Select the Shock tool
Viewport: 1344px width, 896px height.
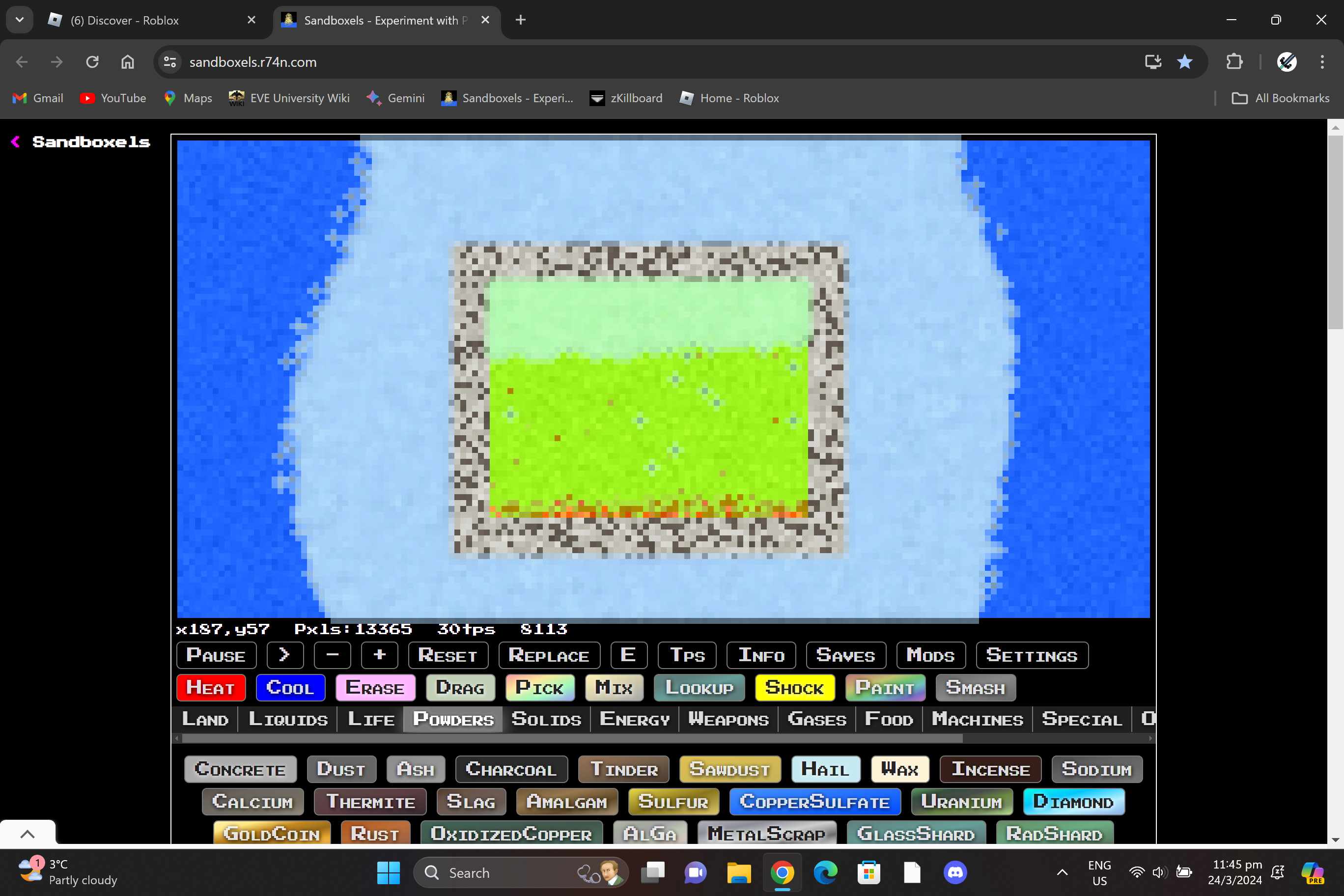coord(795,687)
